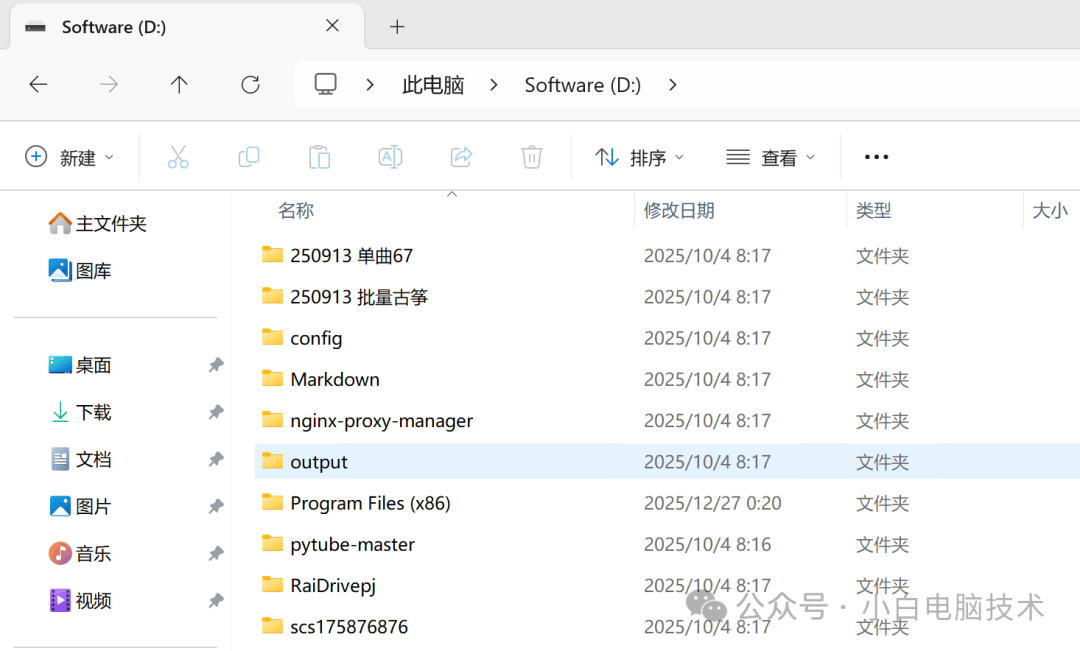Sort files by 修改日期 column header
This screenshot has height=651, width=1080.
click(x=679, y=210)
